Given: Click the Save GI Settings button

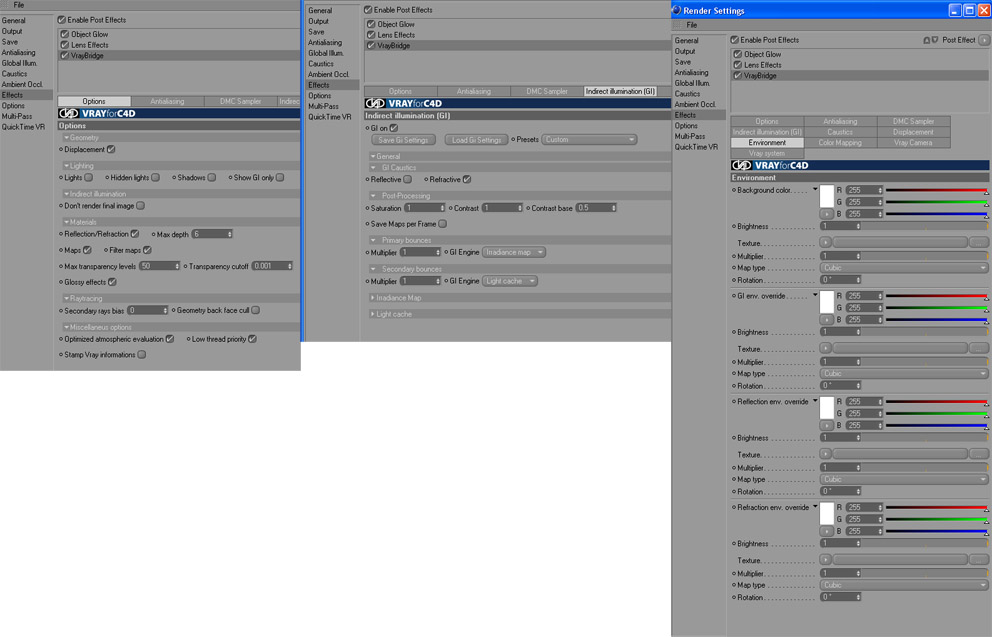Looking at the screenshot, I should tap(403, 140).
